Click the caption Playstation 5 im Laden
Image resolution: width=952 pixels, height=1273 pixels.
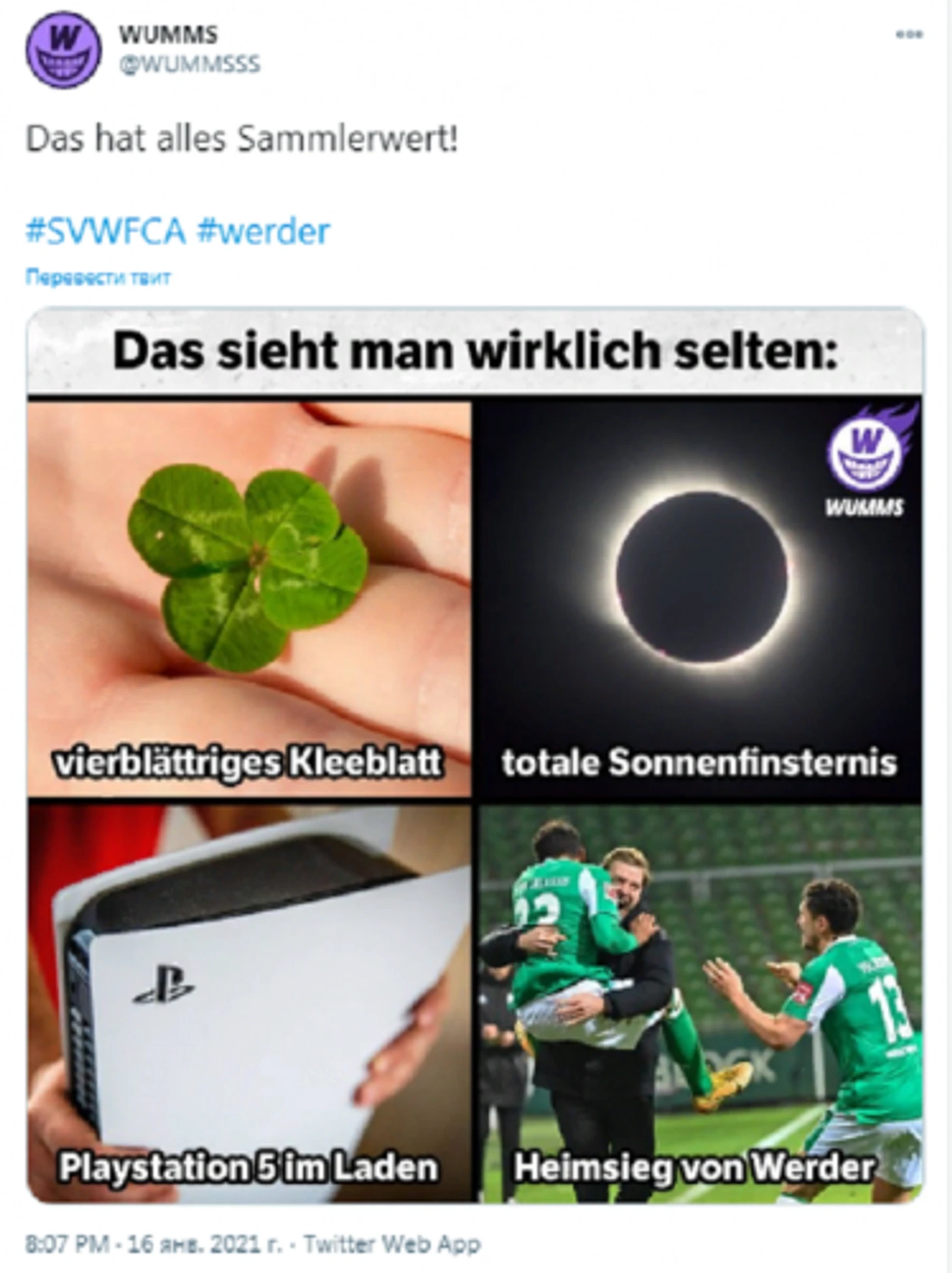pyautogui.click(x=248, y=1167)
